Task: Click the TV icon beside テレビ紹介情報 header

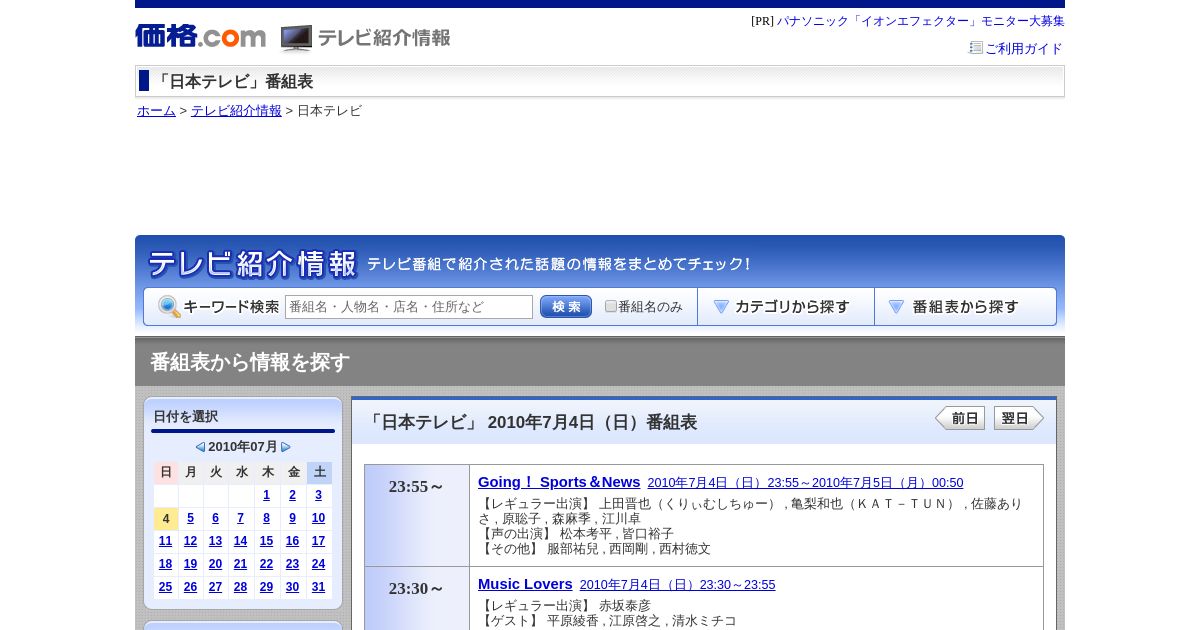Action: (296, 38)
